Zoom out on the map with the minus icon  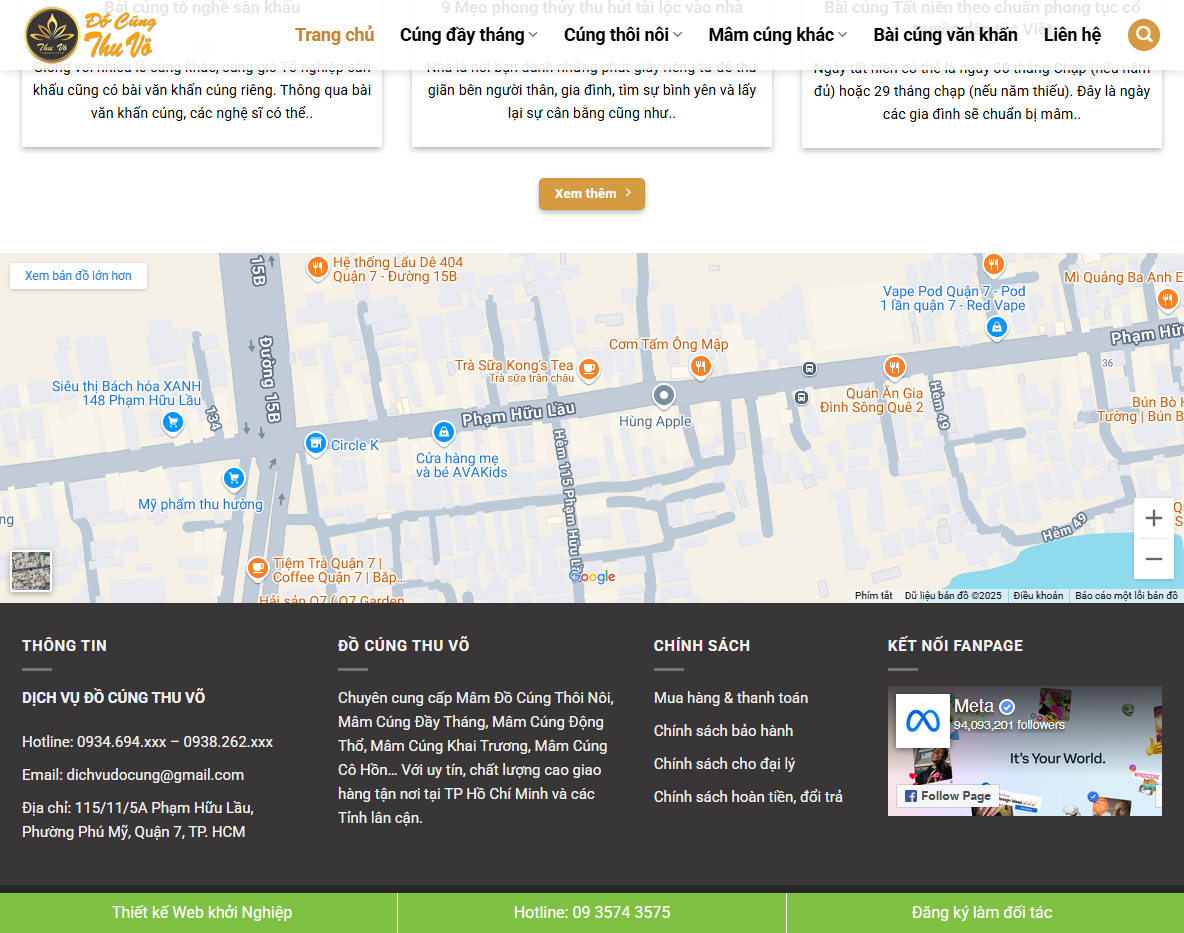pos(1154,558)
